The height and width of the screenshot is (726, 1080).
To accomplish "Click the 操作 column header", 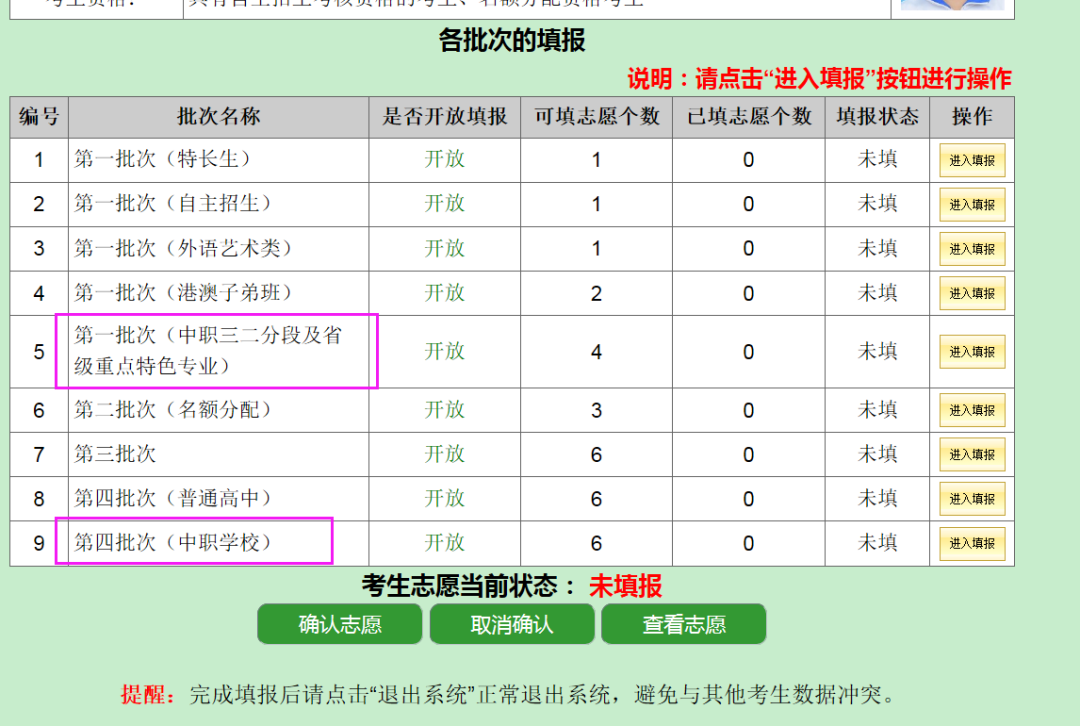I will click(x=972, y=116).
